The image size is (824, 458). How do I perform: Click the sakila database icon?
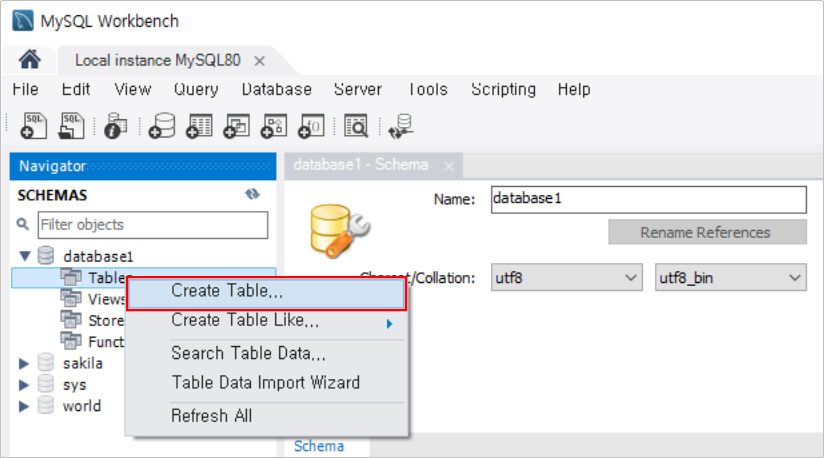pos(46,362)
